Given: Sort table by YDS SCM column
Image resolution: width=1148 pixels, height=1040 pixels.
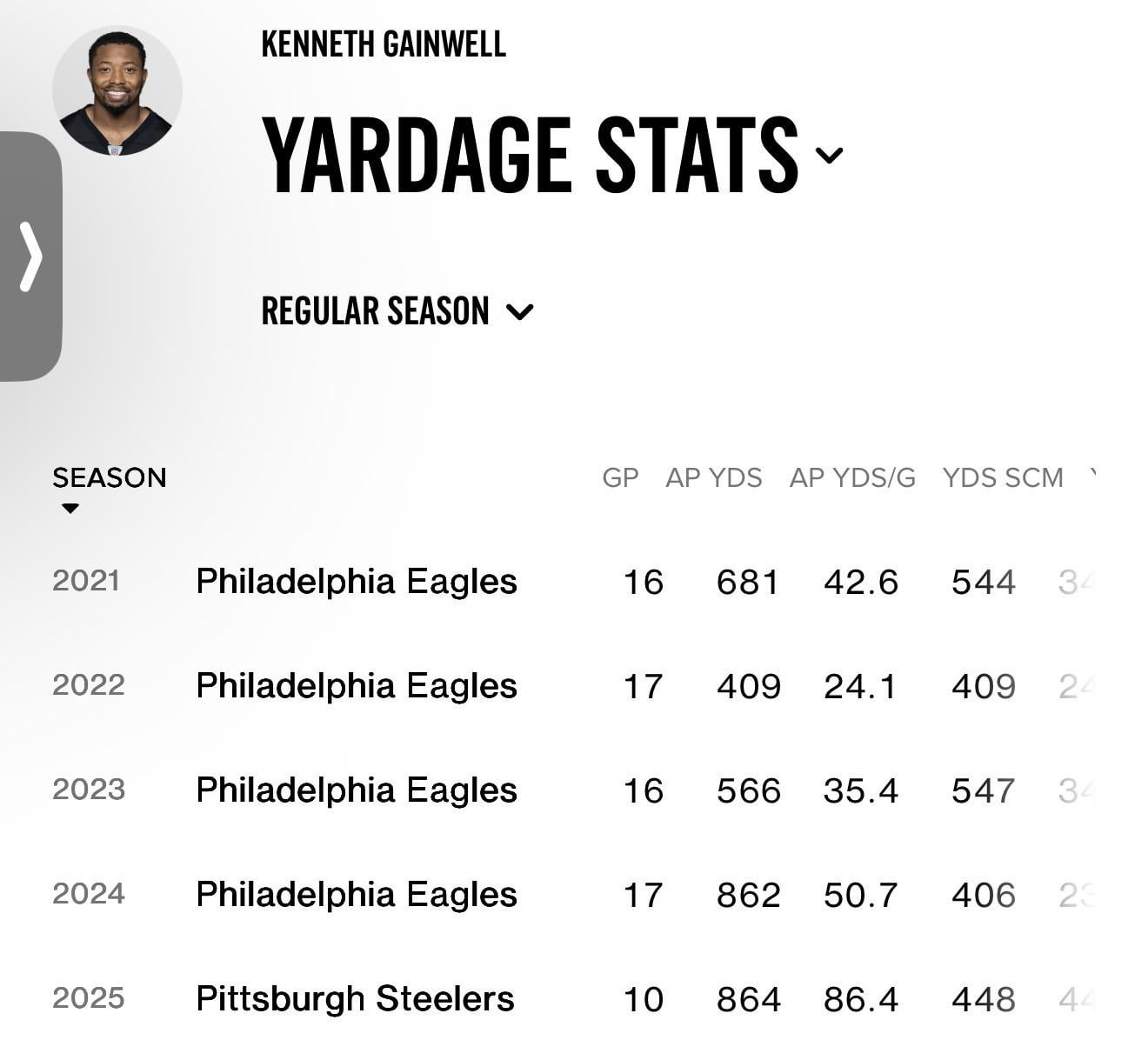Looking at the screenshot, I should [x=1002, y=477].
